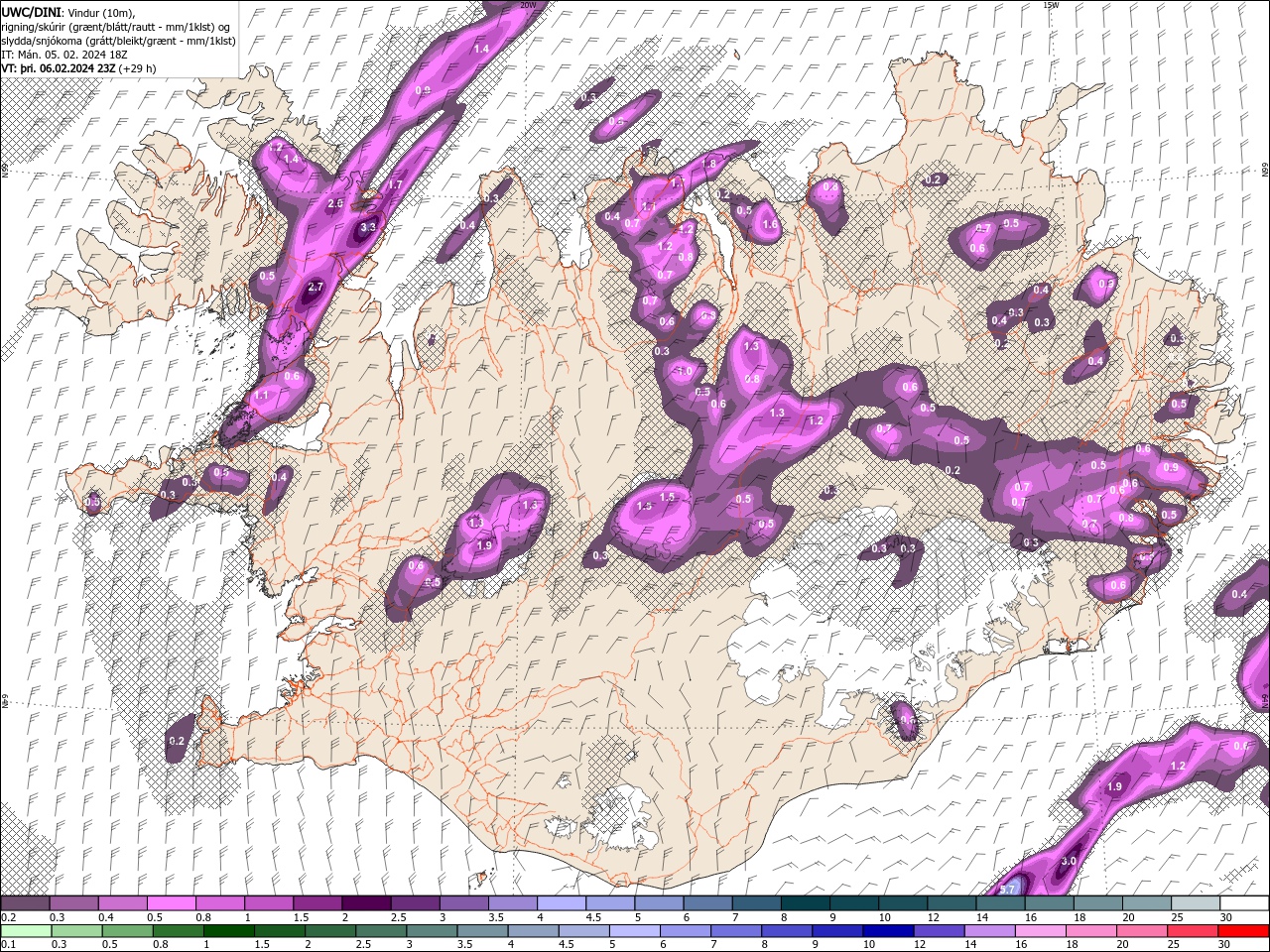Click the dark mauve 0.2 swatch in the upper snow scale

pyautogui.click(x=25, y=903)
